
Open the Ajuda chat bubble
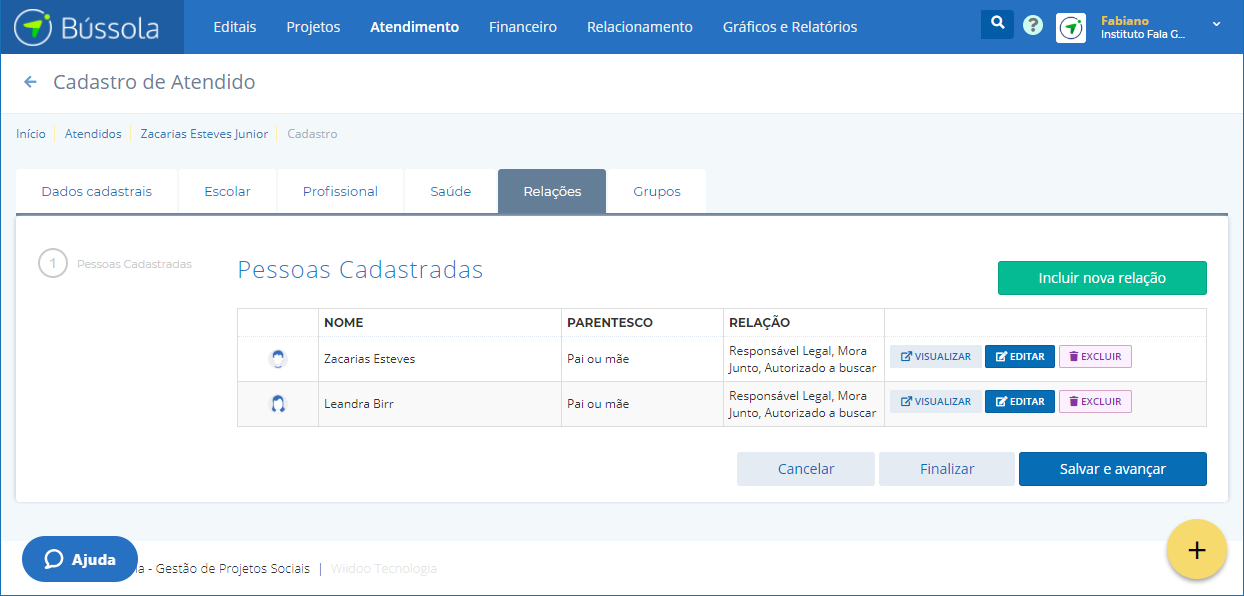click(x=80, y=559)
